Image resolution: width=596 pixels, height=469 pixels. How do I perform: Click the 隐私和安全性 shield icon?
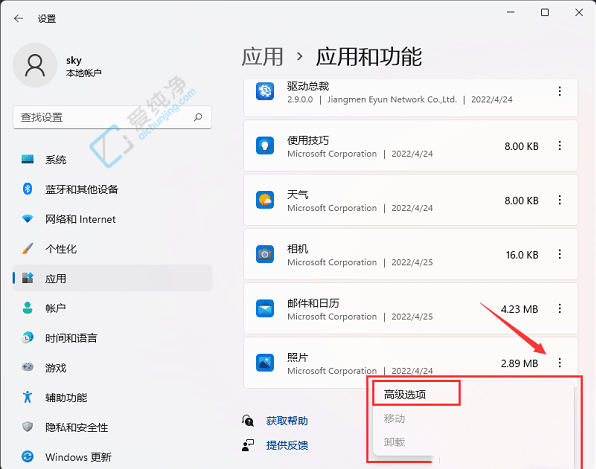click(27, 427)
